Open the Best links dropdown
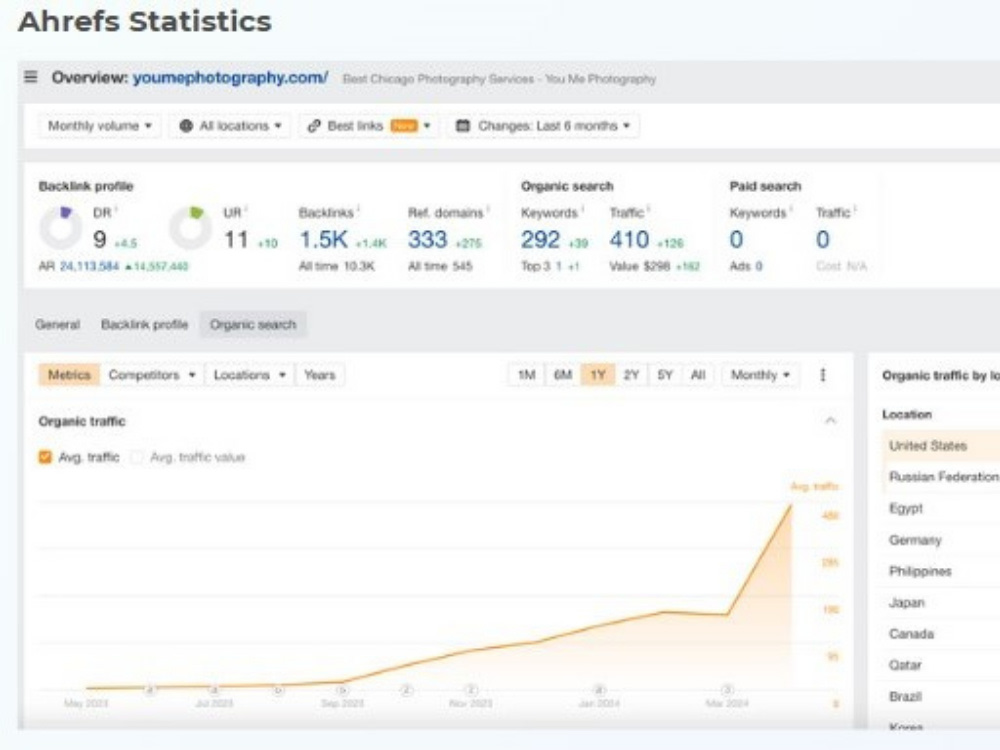 369,126
